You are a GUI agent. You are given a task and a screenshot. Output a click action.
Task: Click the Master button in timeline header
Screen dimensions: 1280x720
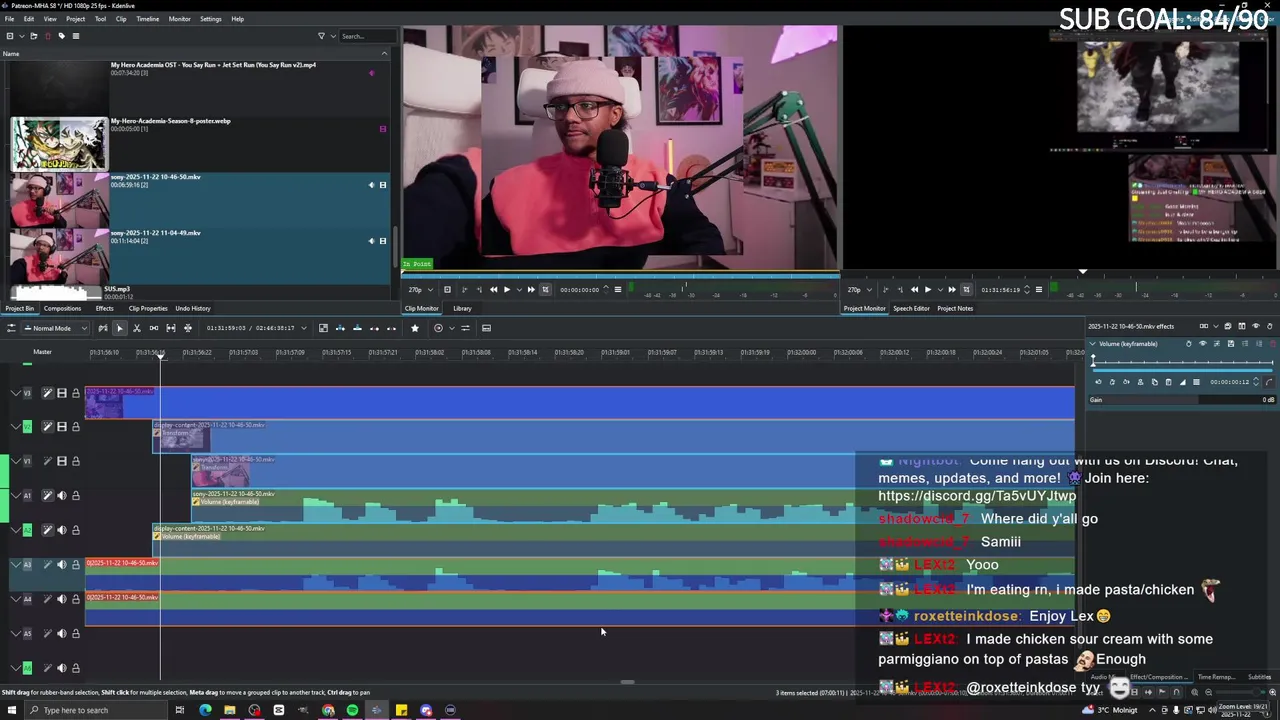coord(42,352)
